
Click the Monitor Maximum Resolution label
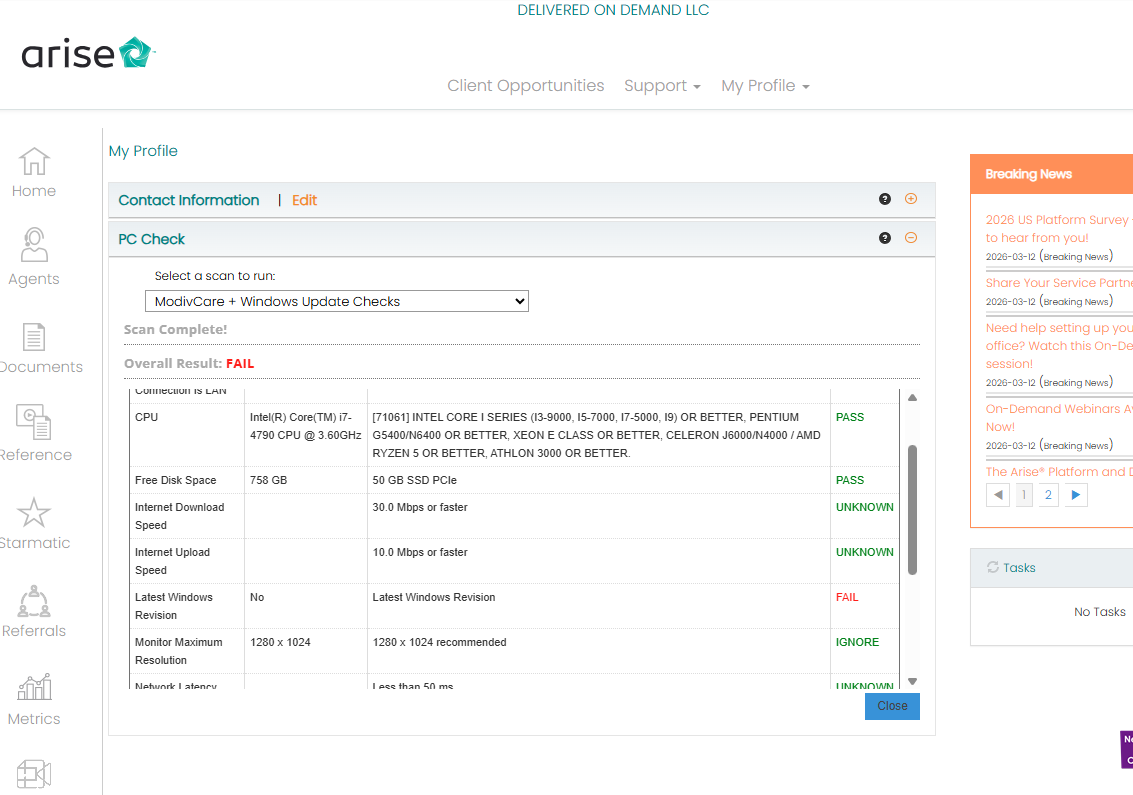178,650
